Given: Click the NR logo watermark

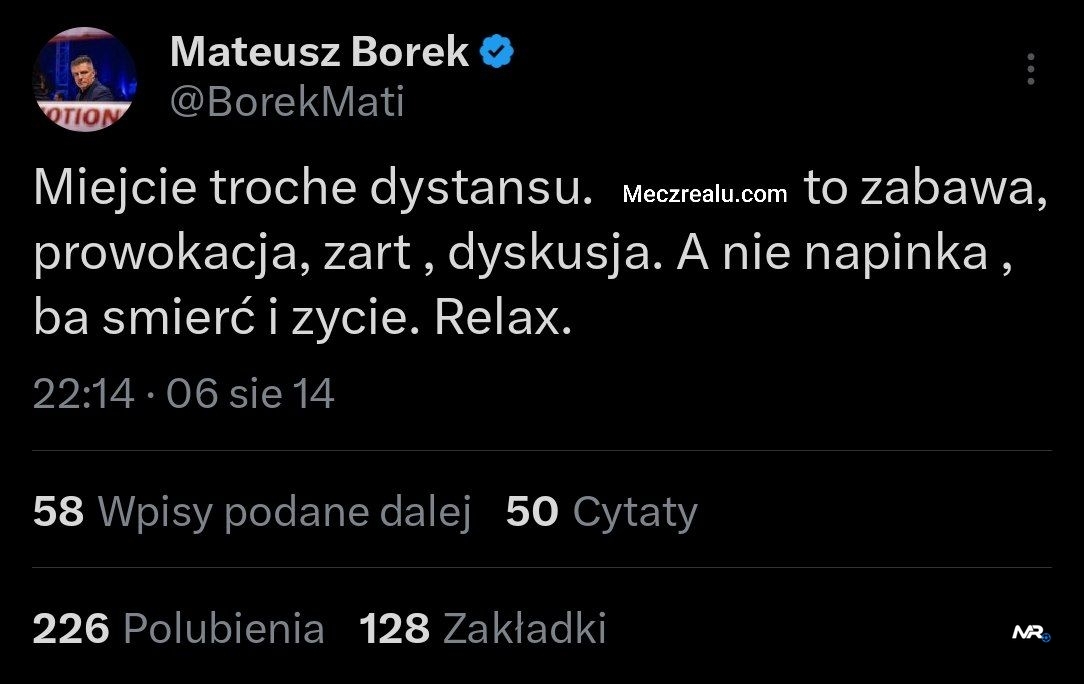Looking at the screenshot, I should (1030, 633).
